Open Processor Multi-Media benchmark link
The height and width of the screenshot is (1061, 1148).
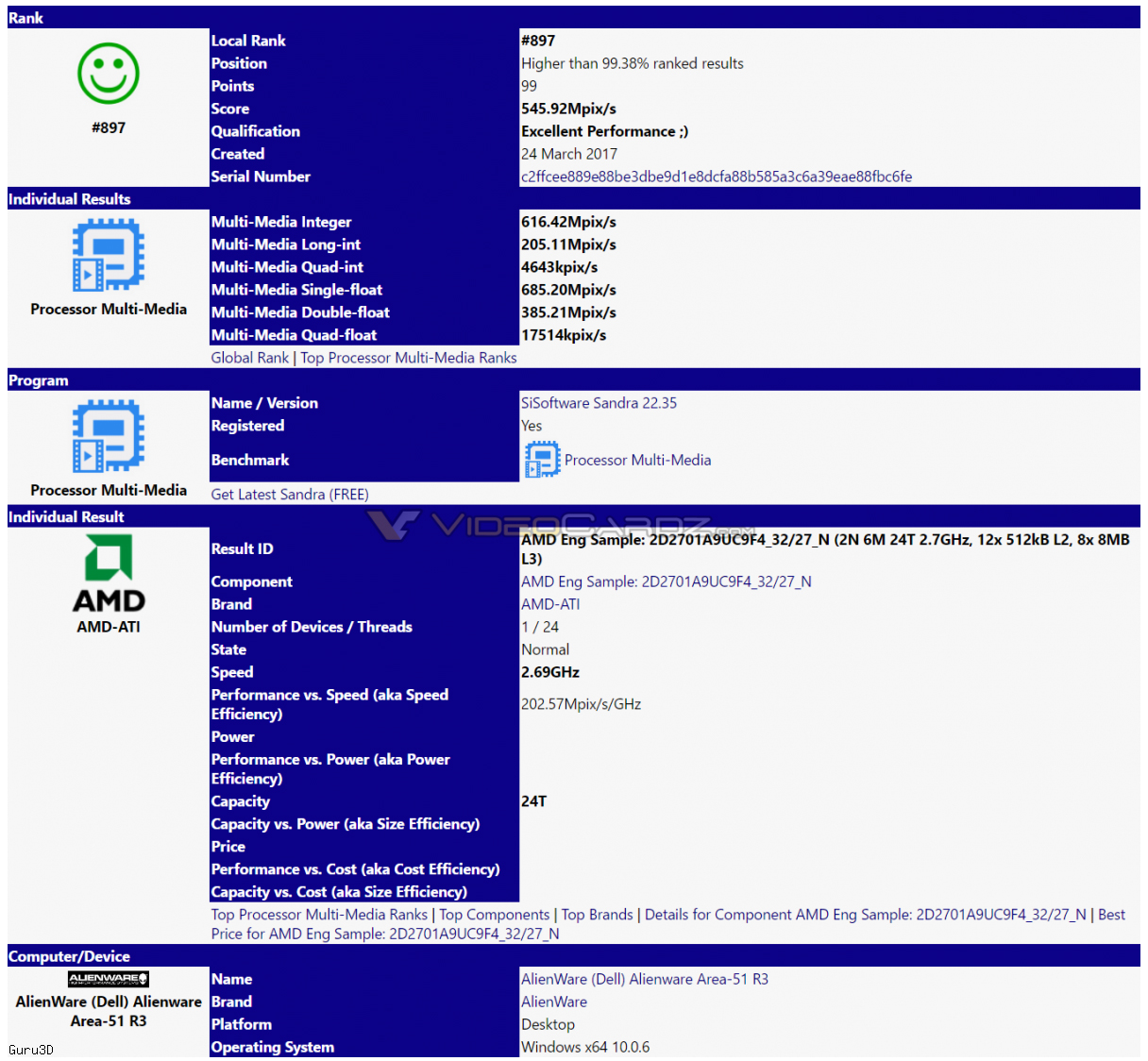[x=638, y=460]
